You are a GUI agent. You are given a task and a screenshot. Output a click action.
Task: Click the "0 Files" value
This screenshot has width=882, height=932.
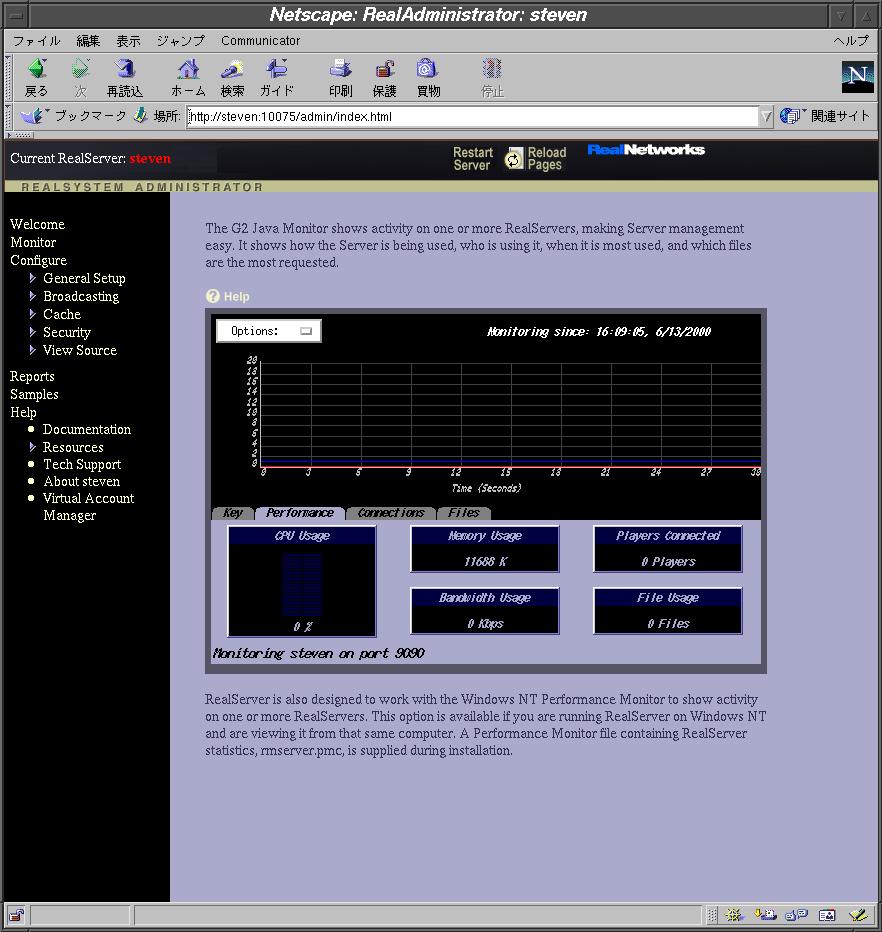(x=668, y=624)
